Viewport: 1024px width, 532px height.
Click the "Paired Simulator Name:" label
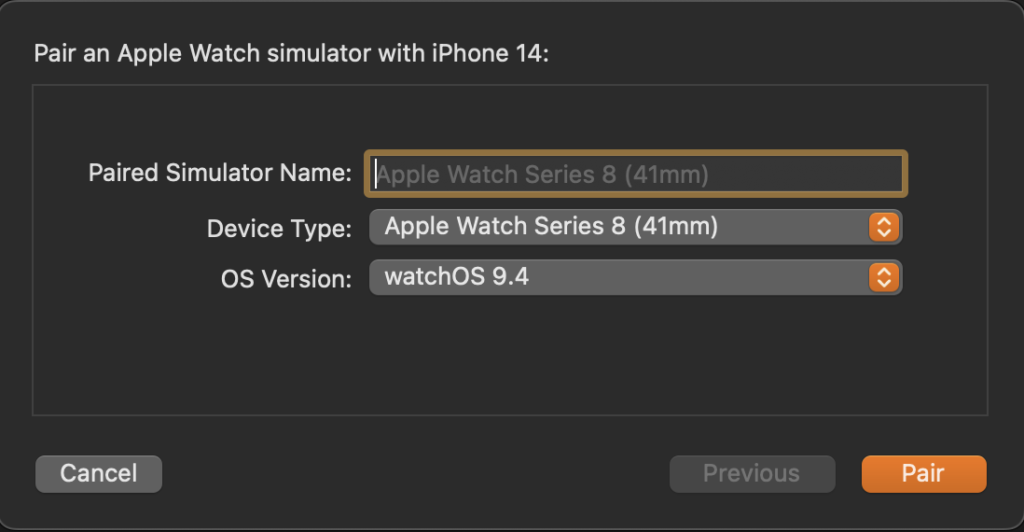[220, 173]
